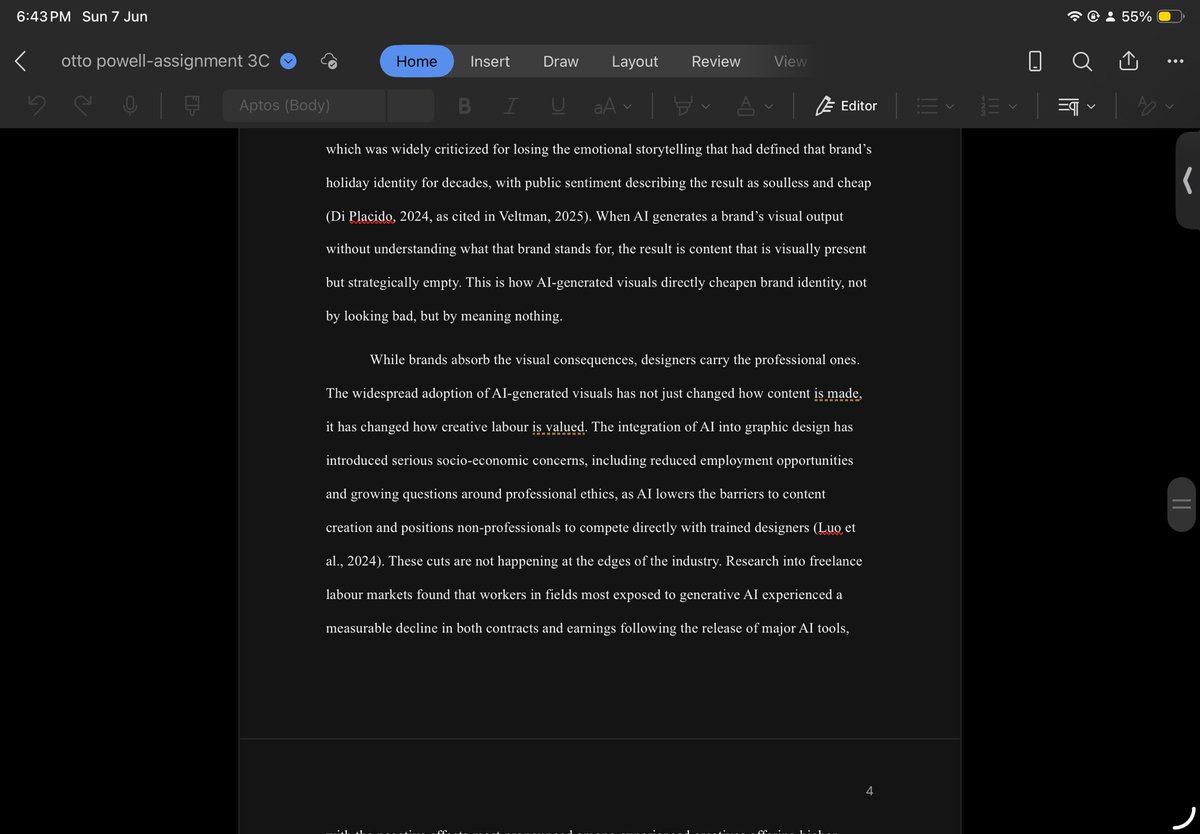Open the Editor pane
This screenshot has height=834, width=1200.
[x=846, y=105]
